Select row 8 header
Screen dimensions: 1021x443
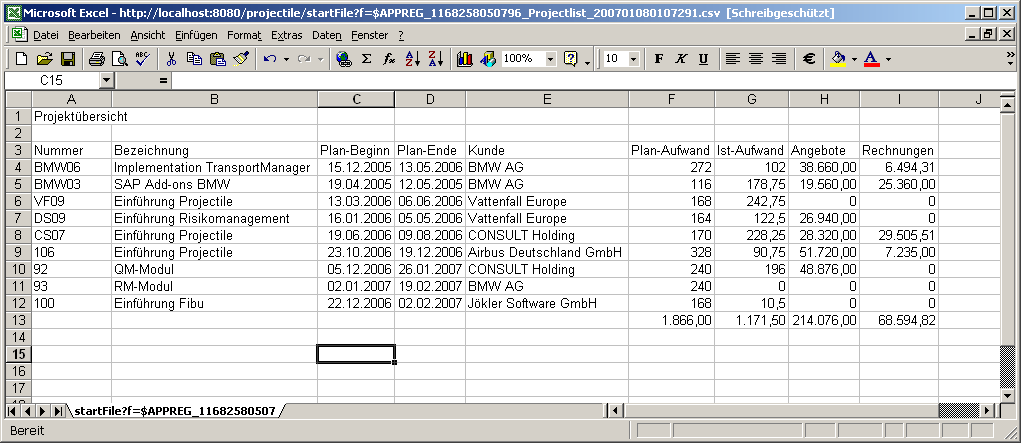pyautogui.click(x=18, y=235)
